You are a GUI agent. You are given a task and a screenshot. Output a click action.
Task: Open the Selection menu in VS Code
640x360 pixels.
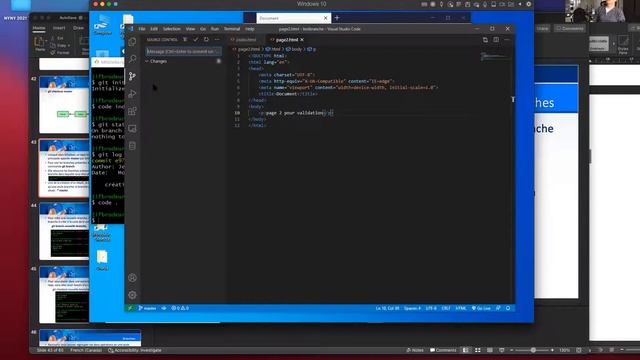(x=171, y=29)
